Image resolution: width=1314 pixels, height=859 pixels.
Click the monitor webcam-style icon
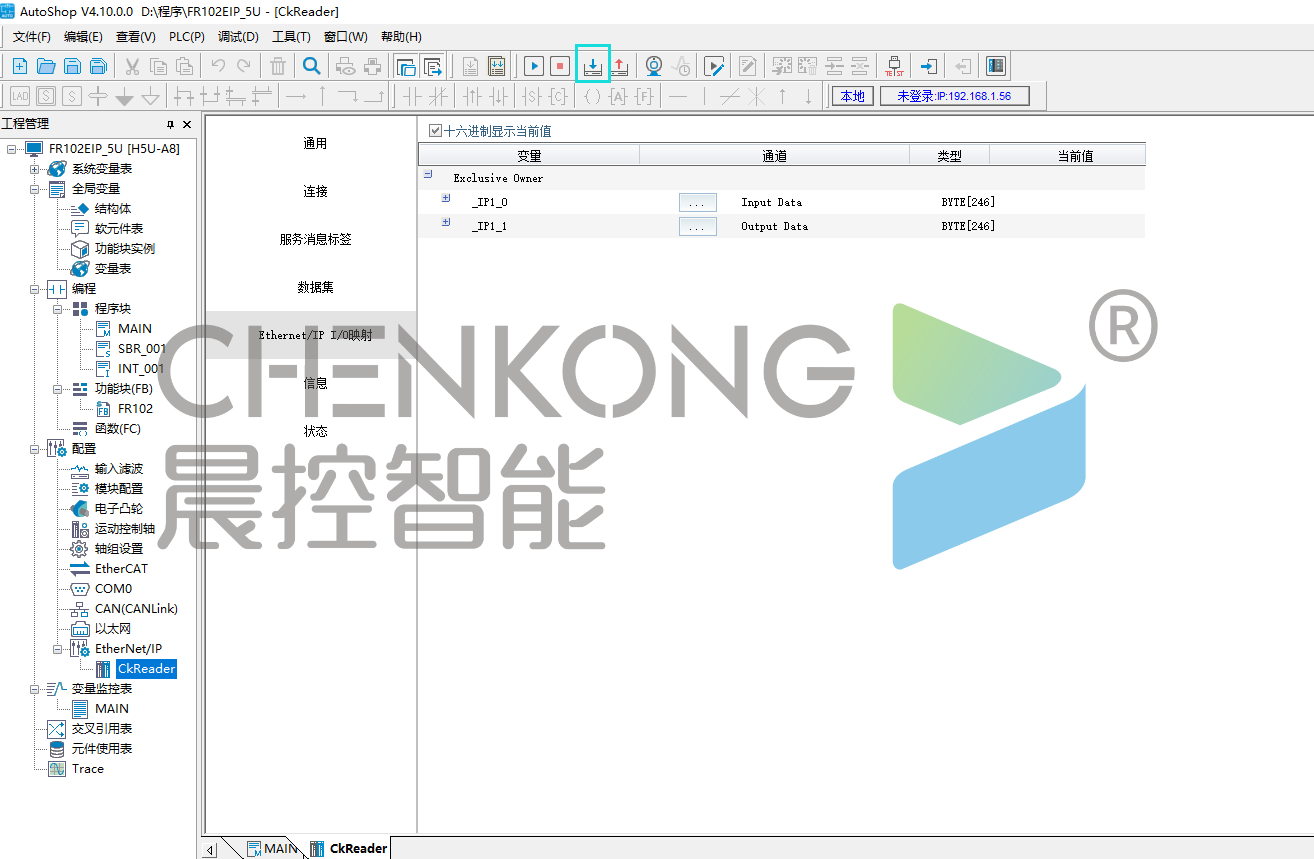(653, 66)
